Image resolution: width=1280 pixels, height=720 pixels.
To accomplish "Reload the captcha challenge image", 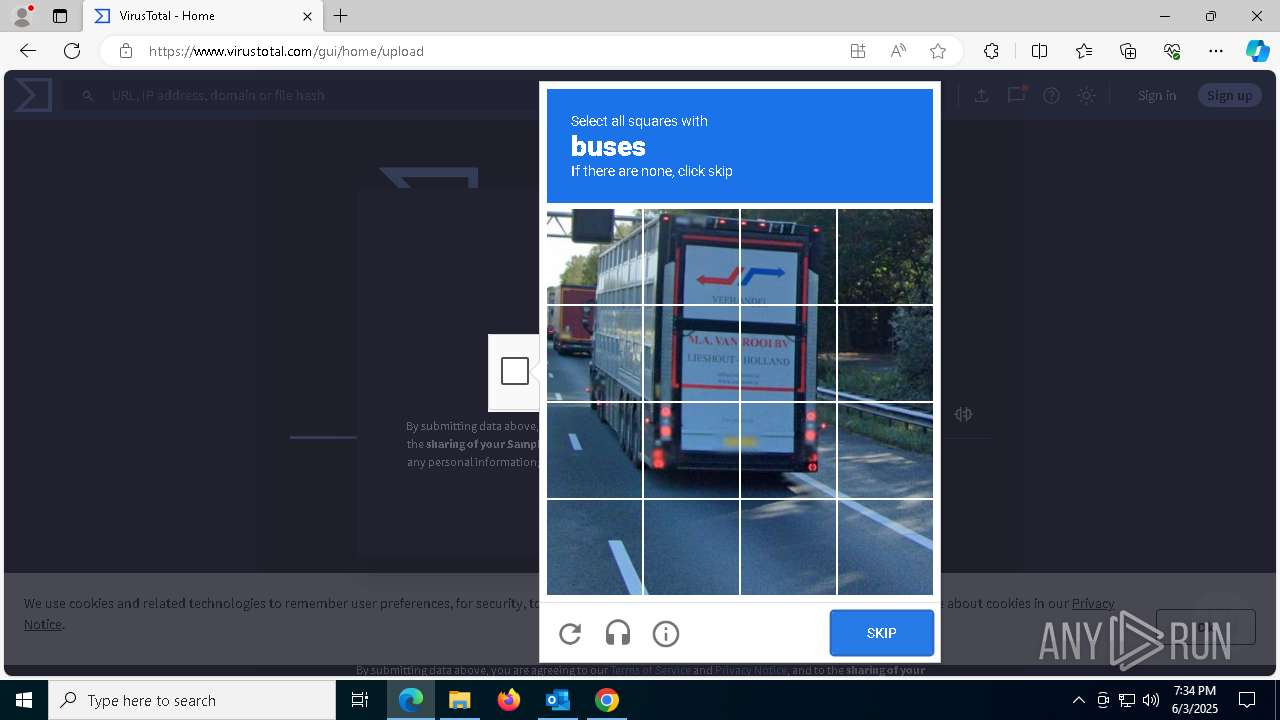I will point(570,633).
